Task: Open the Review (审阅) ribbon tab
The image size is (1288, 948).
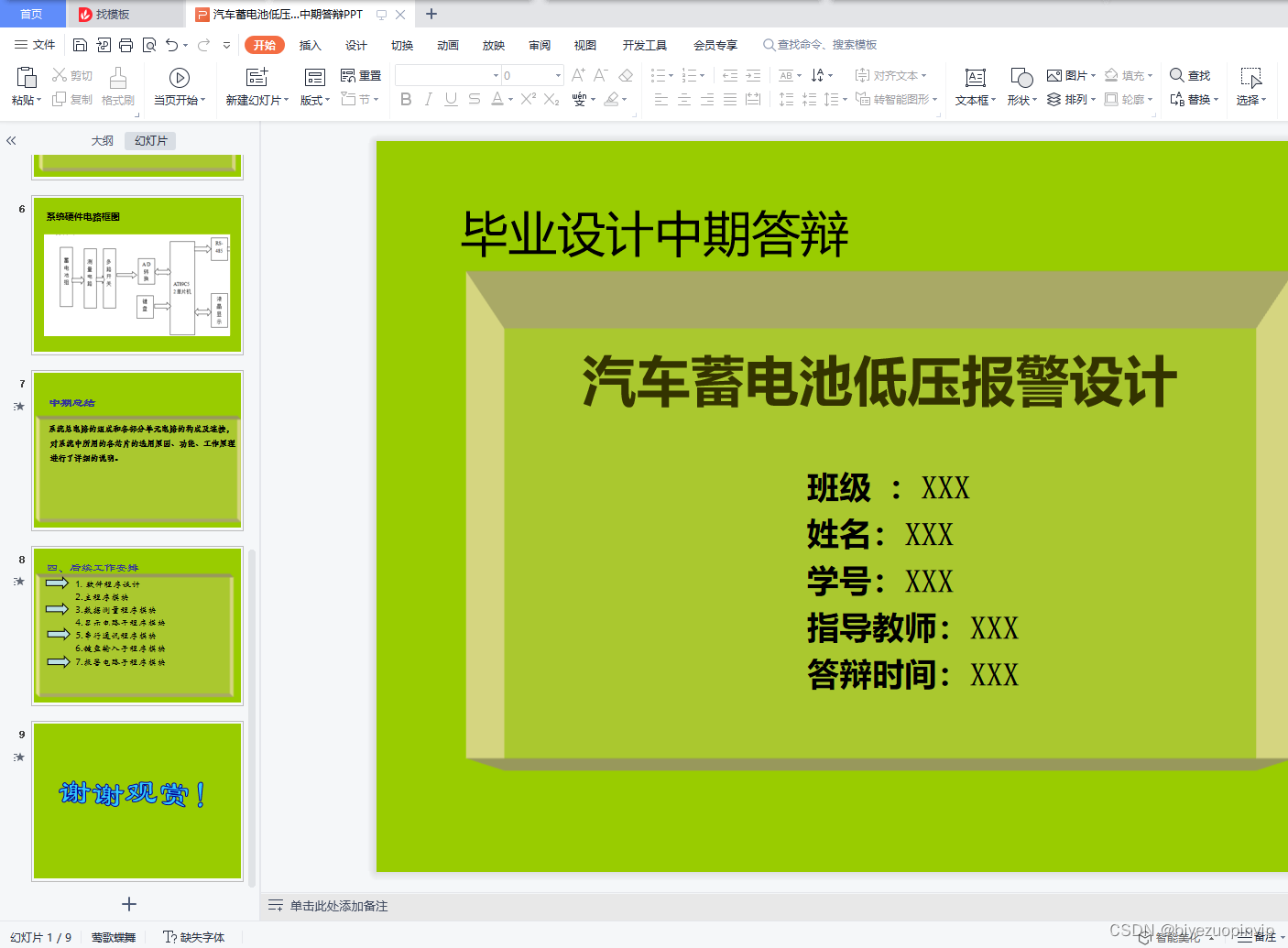Action: point(540,45)
